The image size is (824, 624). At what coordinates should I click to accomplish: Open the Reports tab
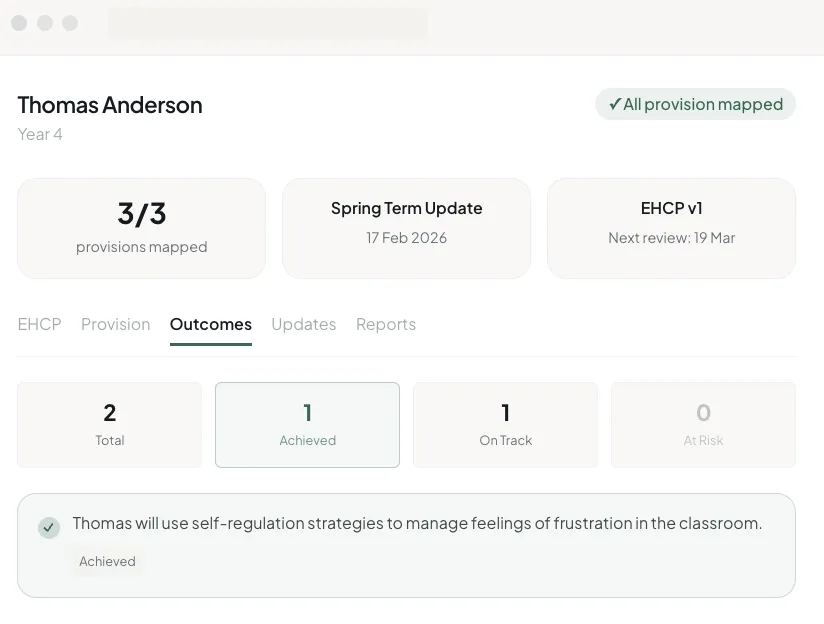385,324
